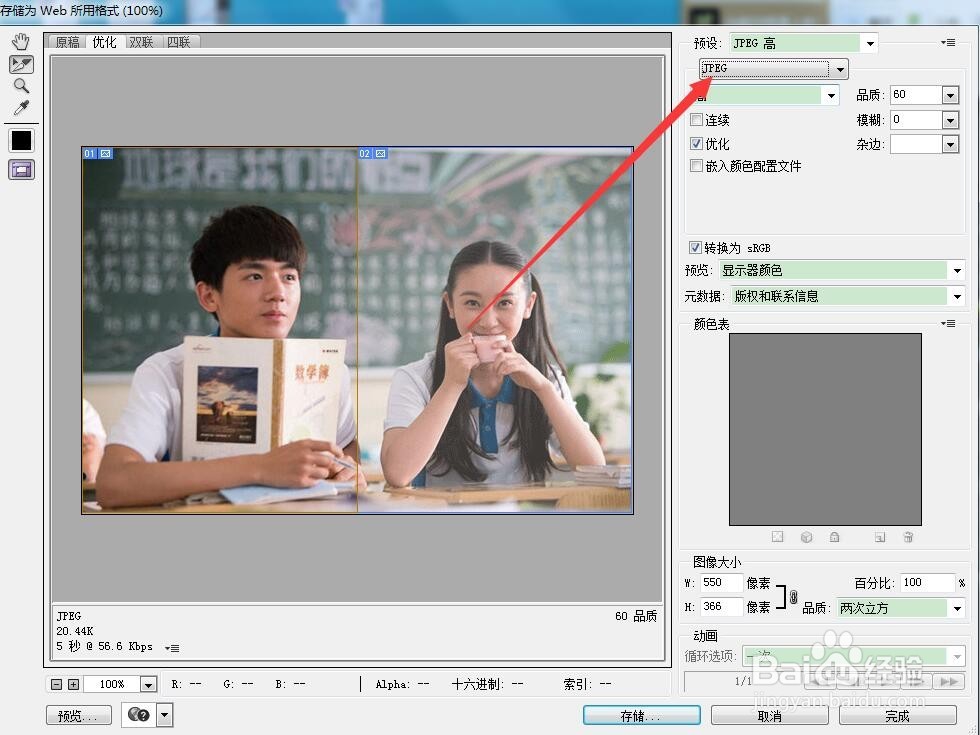Open the 两次立方 resample quality dropdown
The height and width of the screenshot is (735, 980).
click(x=901, y=608)
